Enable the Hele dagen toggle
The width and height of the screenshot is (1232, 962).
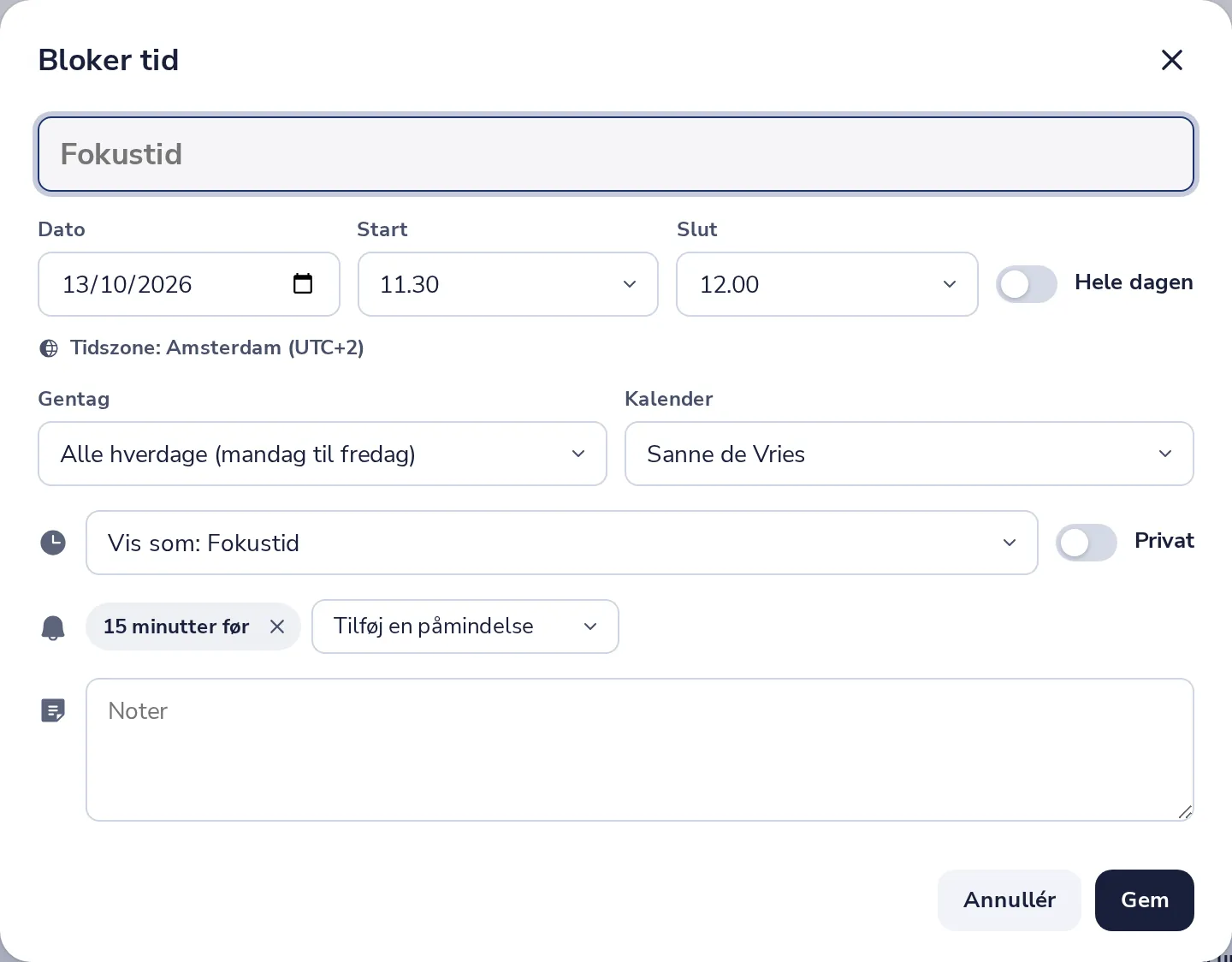click(x=1027, y=284)
